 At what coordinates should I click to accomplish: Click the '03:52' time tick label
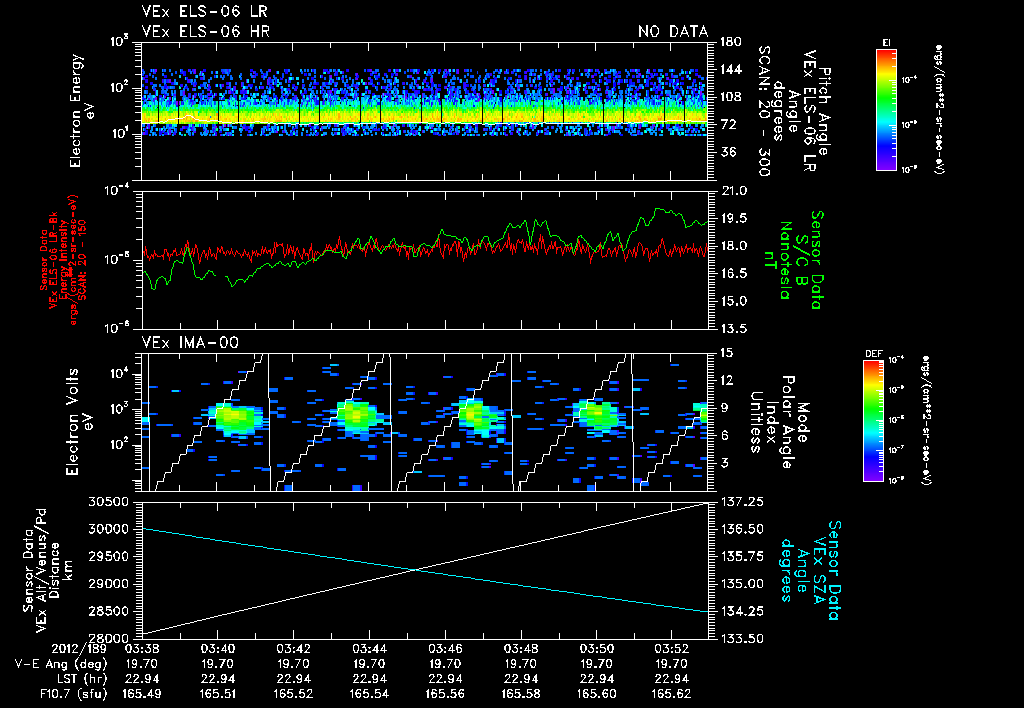(x=672, y=649)
